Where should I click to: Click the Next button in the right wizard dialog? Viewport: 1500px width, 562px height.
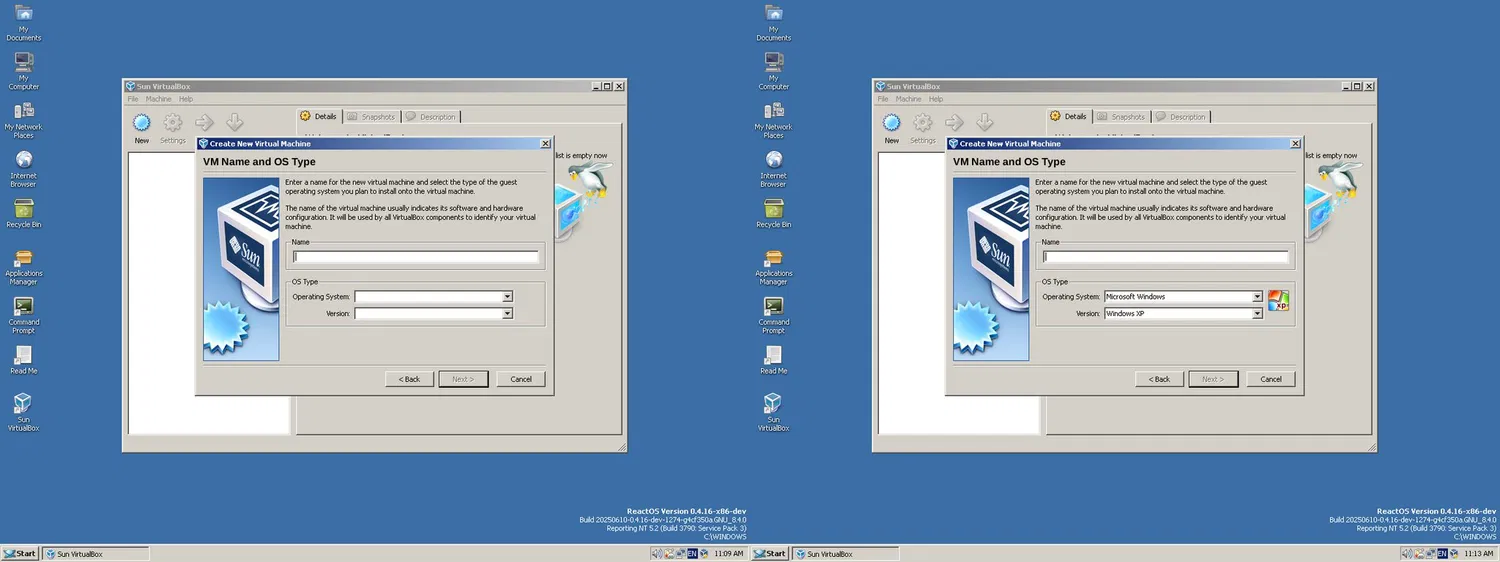1213,379
